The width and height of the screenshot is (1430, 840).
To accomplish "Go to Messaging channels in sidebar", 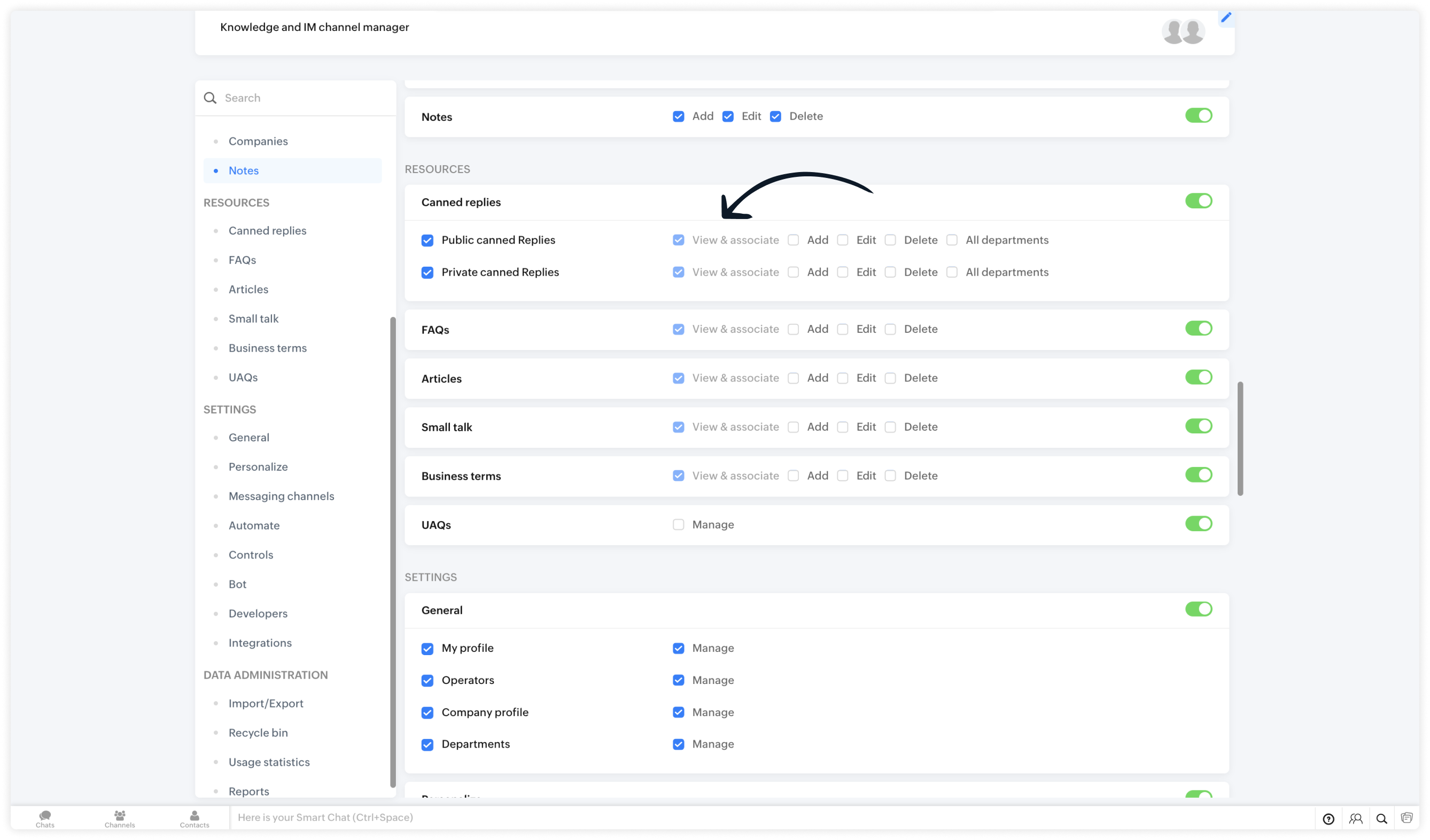I will (281, 496).
